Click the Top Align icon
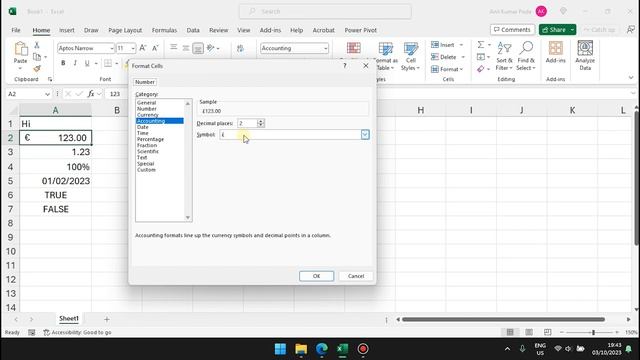 (173, 48)
